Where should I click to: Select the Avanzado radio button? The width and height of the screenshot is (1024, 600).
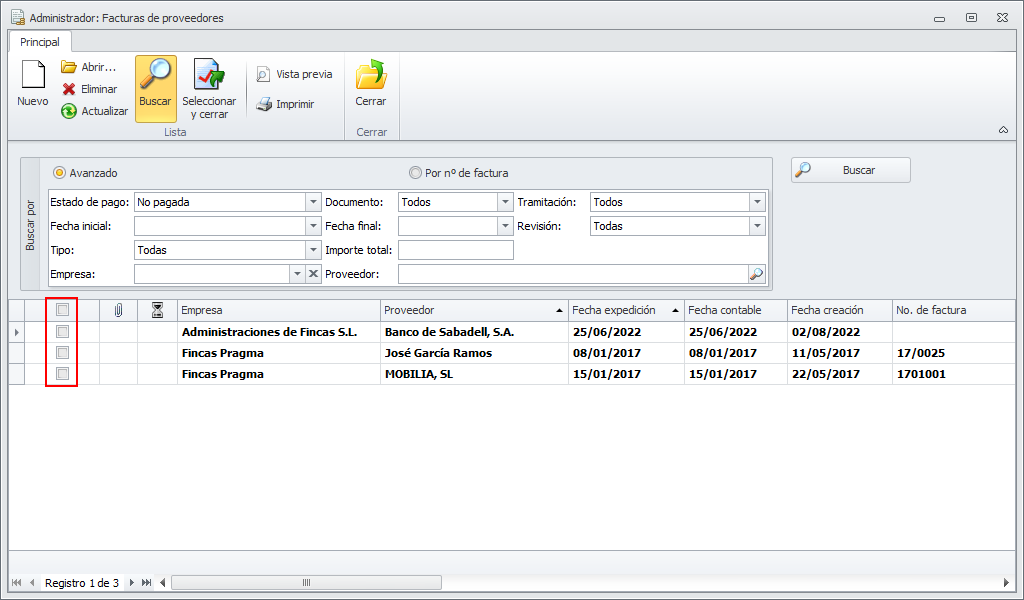(59, 173)
